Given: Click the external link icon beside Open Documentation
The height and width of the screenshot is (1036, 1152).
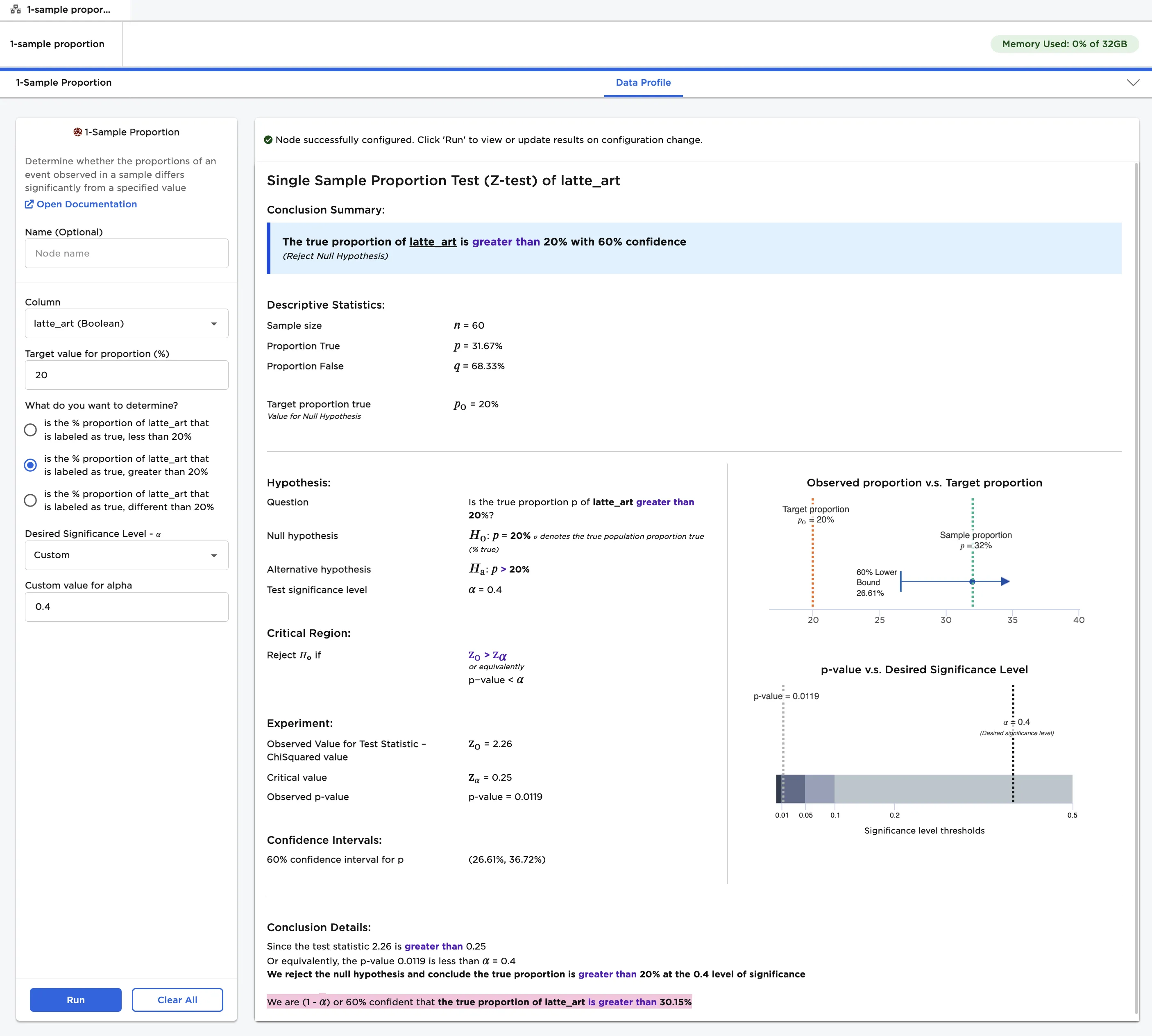Looking at the screenshot, I should click(x=29, y=204).
